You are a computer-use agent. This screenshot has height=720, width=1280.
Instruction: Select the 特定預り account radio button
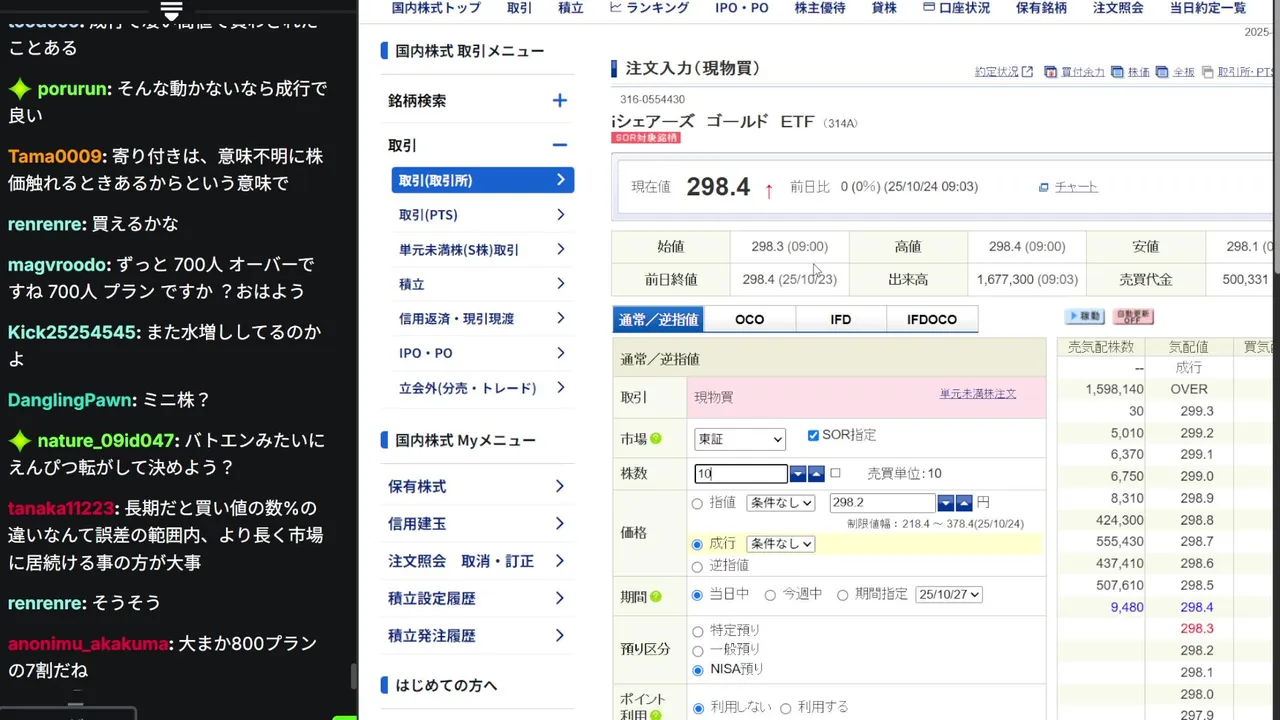coord(697,632)
